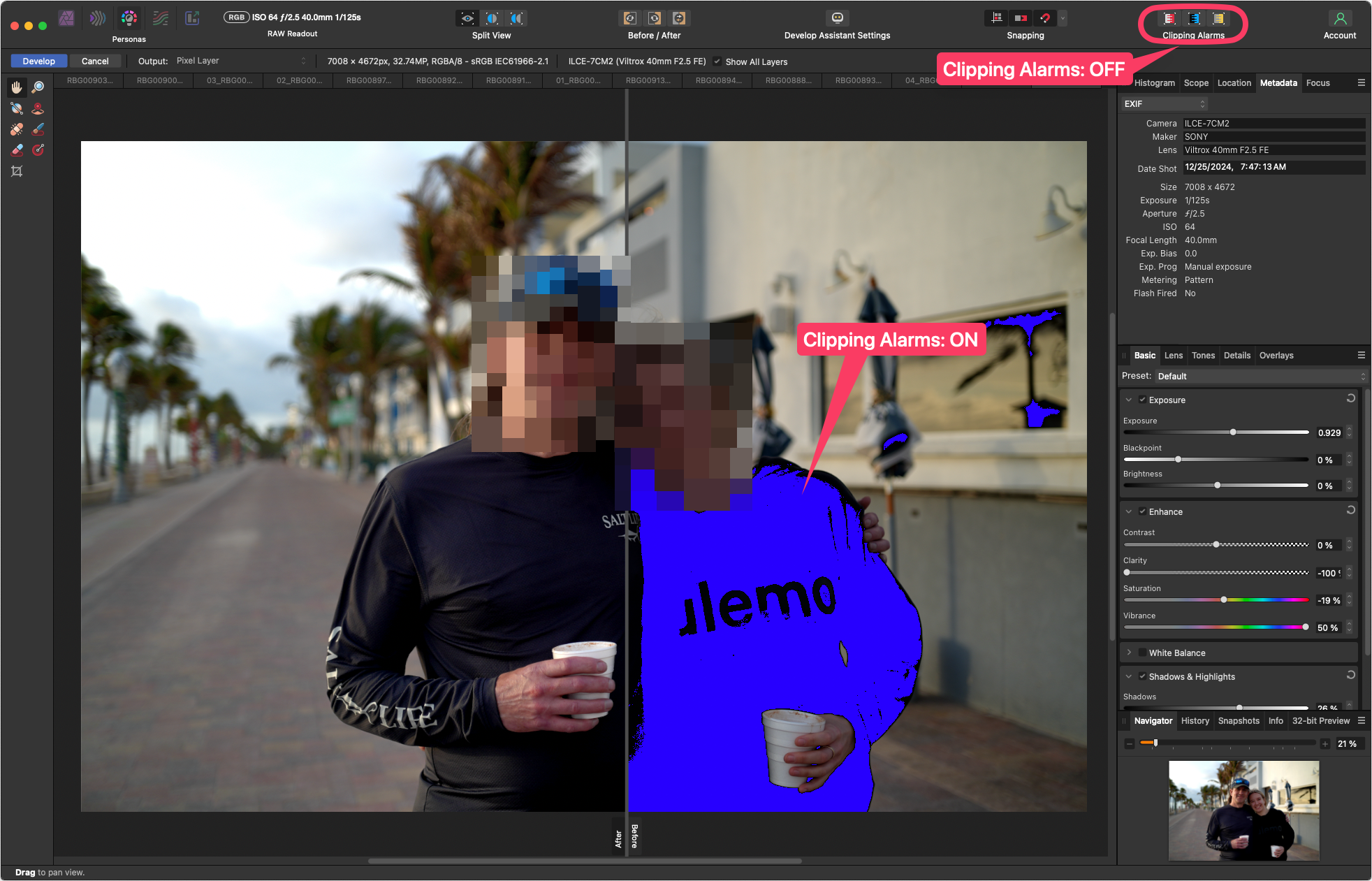Toggle the blue shadows clipping alarm
The width and height of the screenshot is (1372, 881).
coord(1194,18)
